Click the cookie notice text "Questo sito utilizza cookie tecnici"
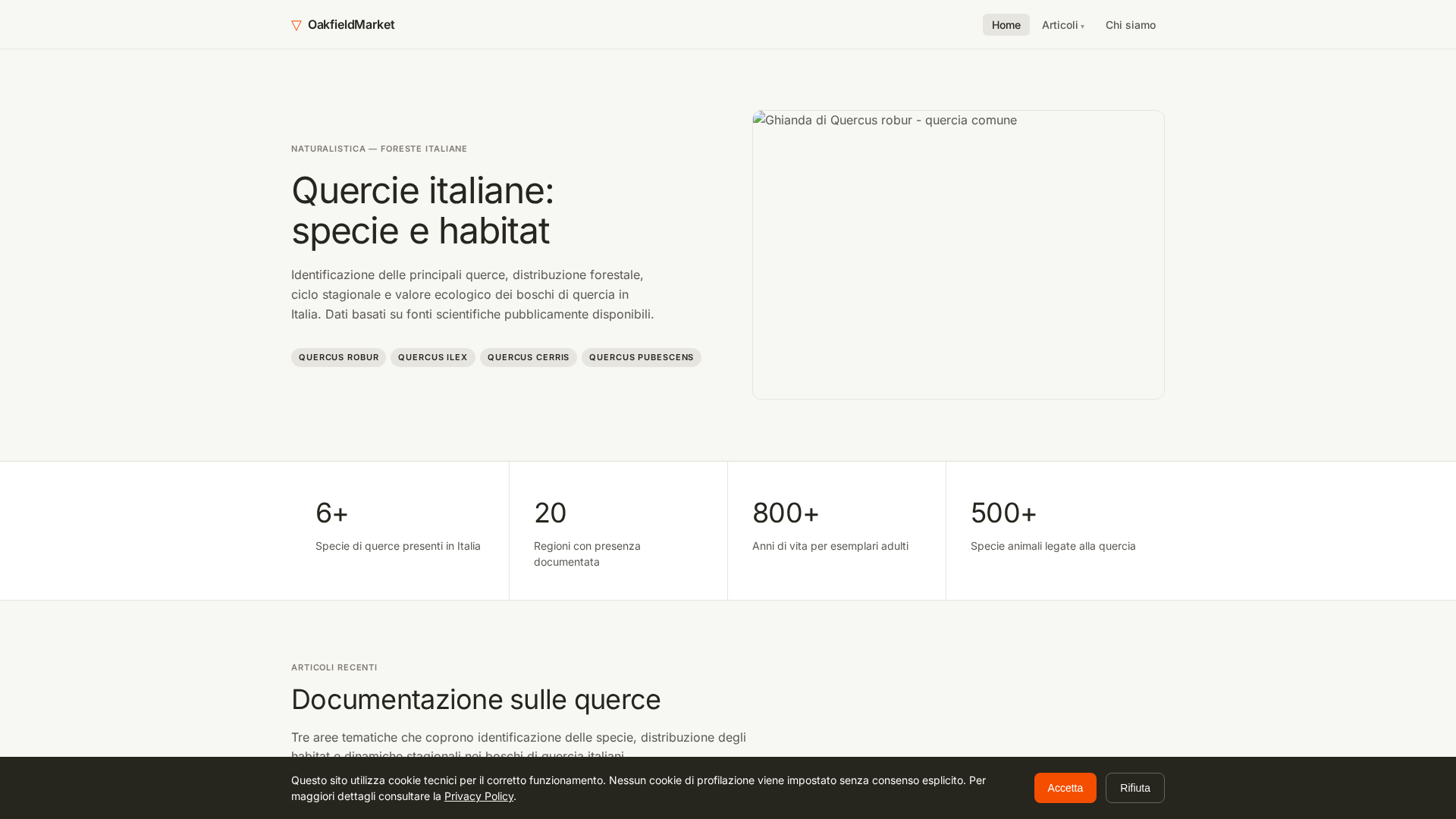The image size is (1456, 819). coord(639,788)
